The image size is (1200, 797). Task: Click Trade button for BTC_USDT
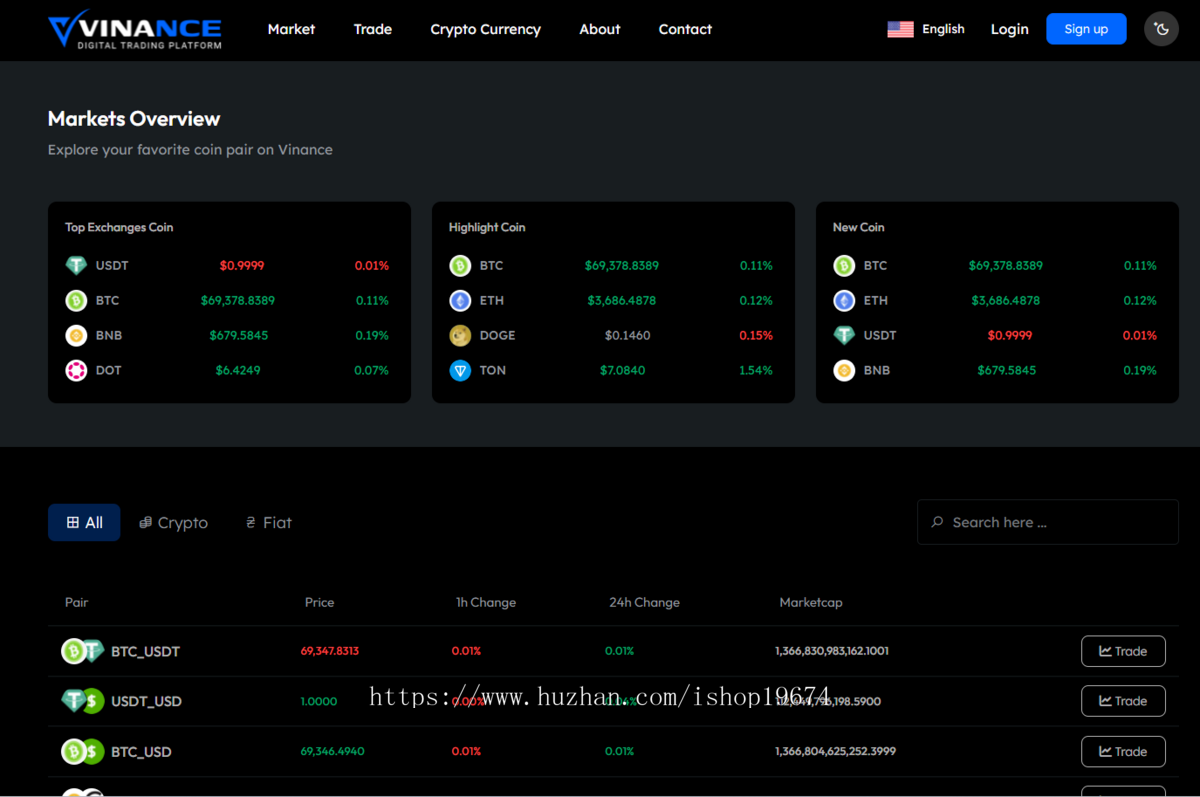[x=1123, y=651]
